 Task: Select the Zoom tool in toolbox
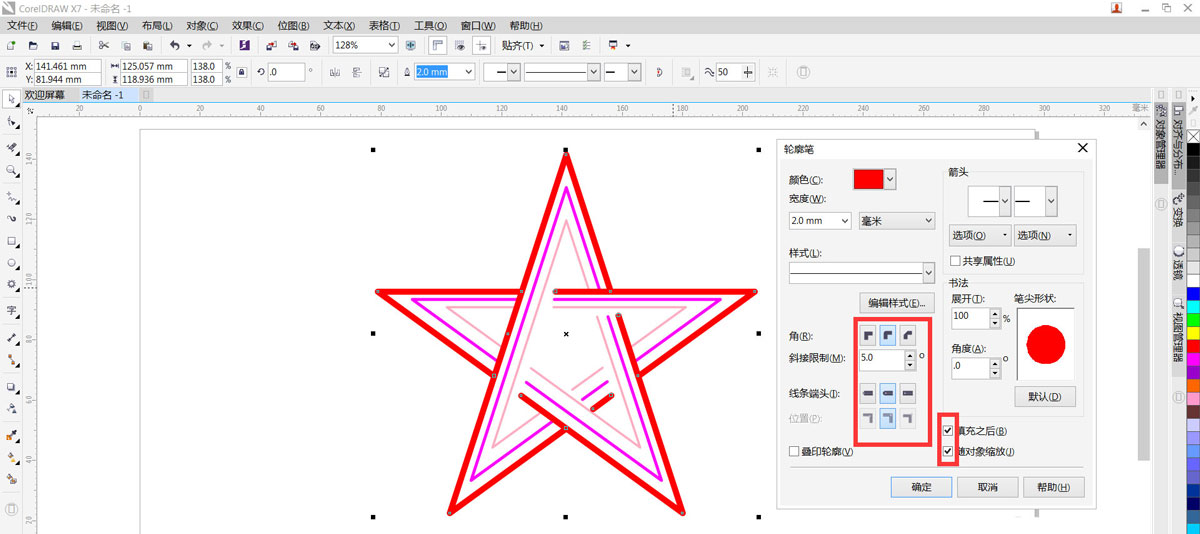(11, 170)
